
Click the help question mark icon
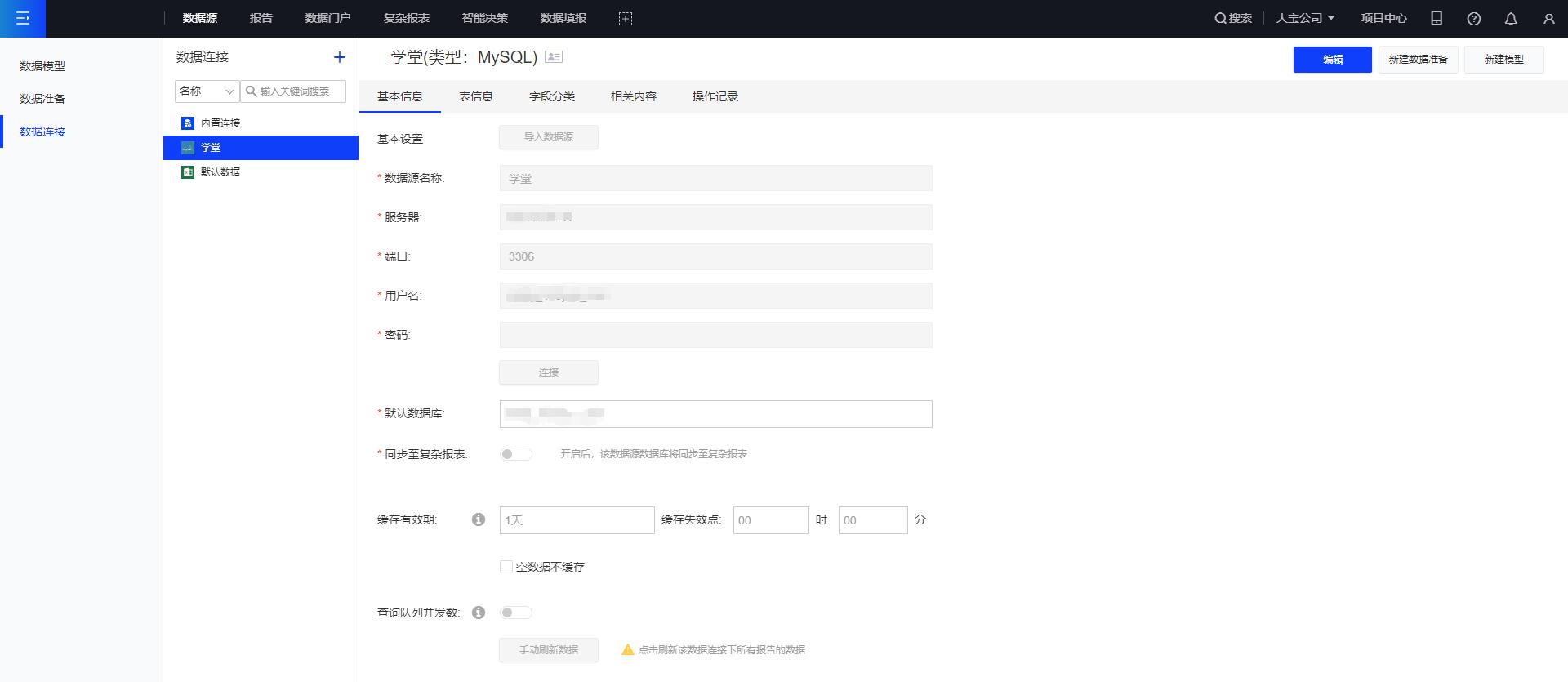coord(1474,19)
